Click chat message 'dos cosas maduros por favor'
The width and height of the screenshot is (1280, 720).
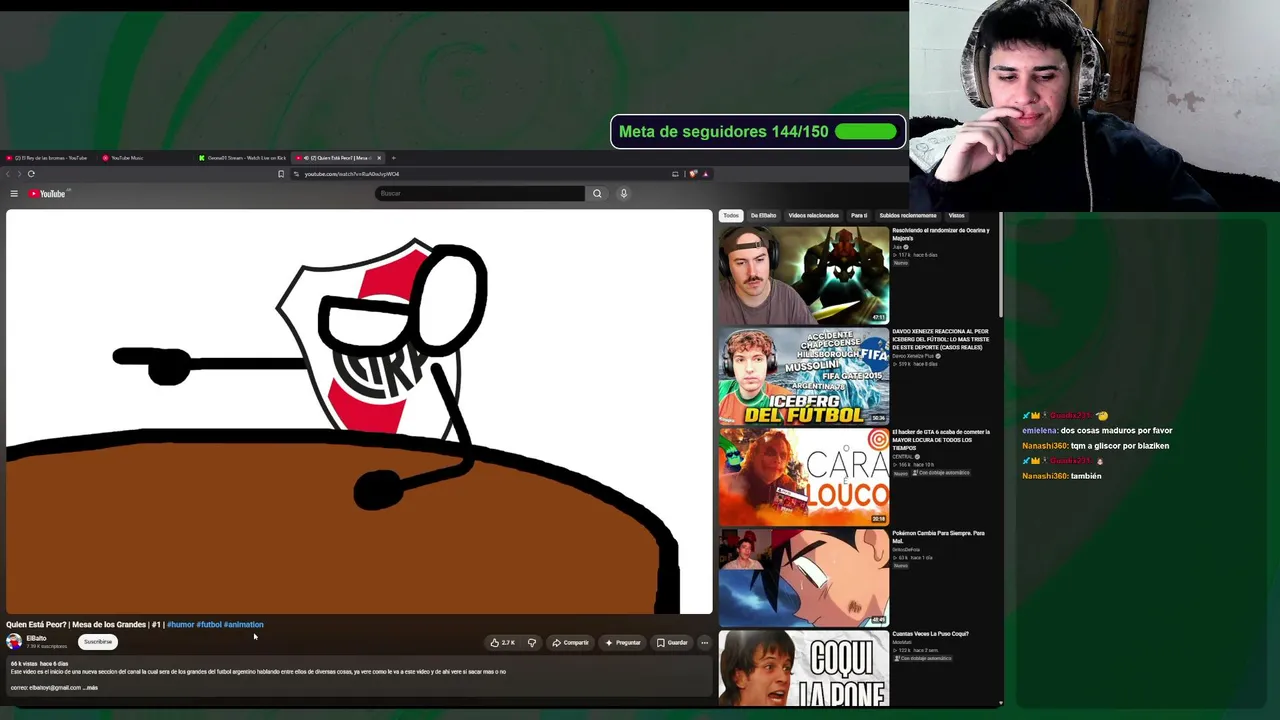[1116, 431]
